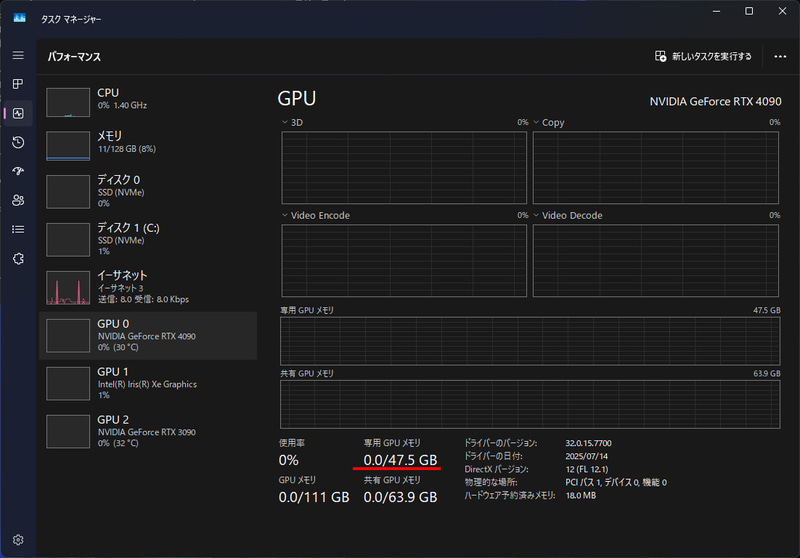Click the 18.0 MB reserved memory value
Image resolution: width=800 pixels, height=558 pixels.
pos(581,495)
